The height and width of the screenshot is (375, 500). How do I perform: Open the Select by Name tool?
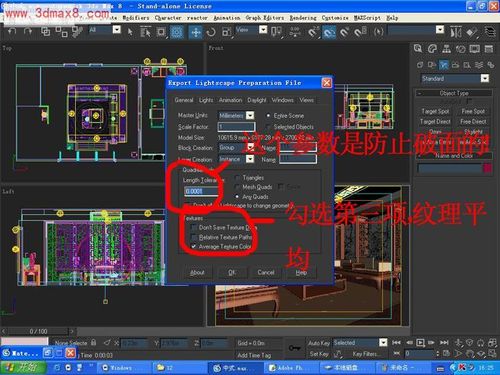click(145, 32)
